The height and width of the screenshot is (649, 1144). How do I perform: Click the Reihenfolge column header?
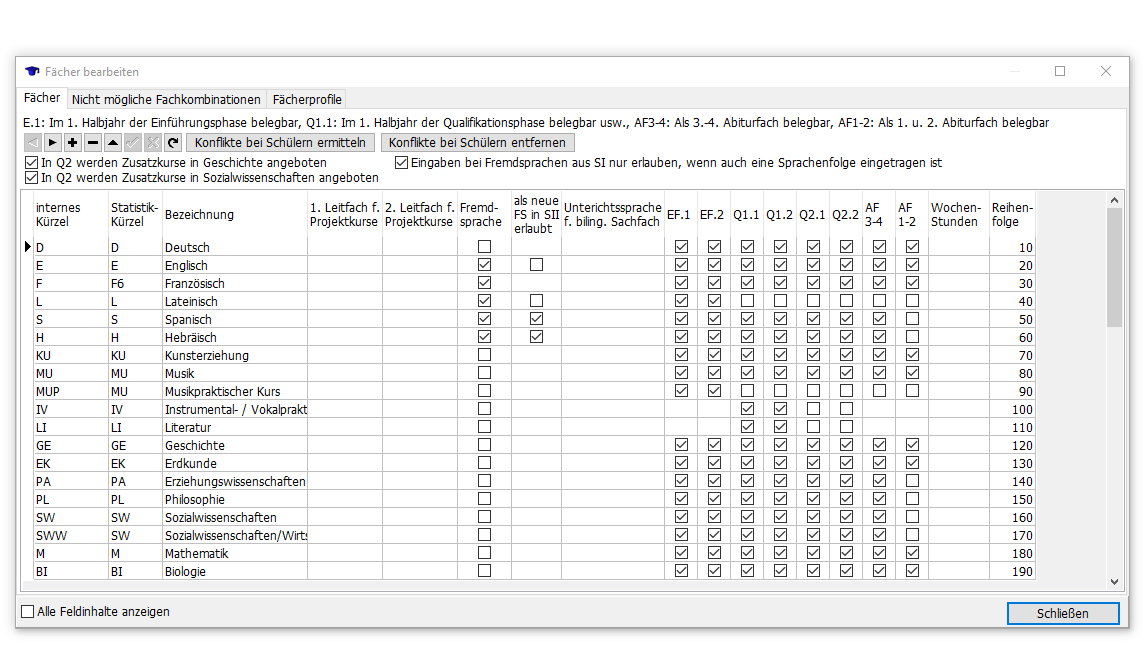coord(1012,214)
